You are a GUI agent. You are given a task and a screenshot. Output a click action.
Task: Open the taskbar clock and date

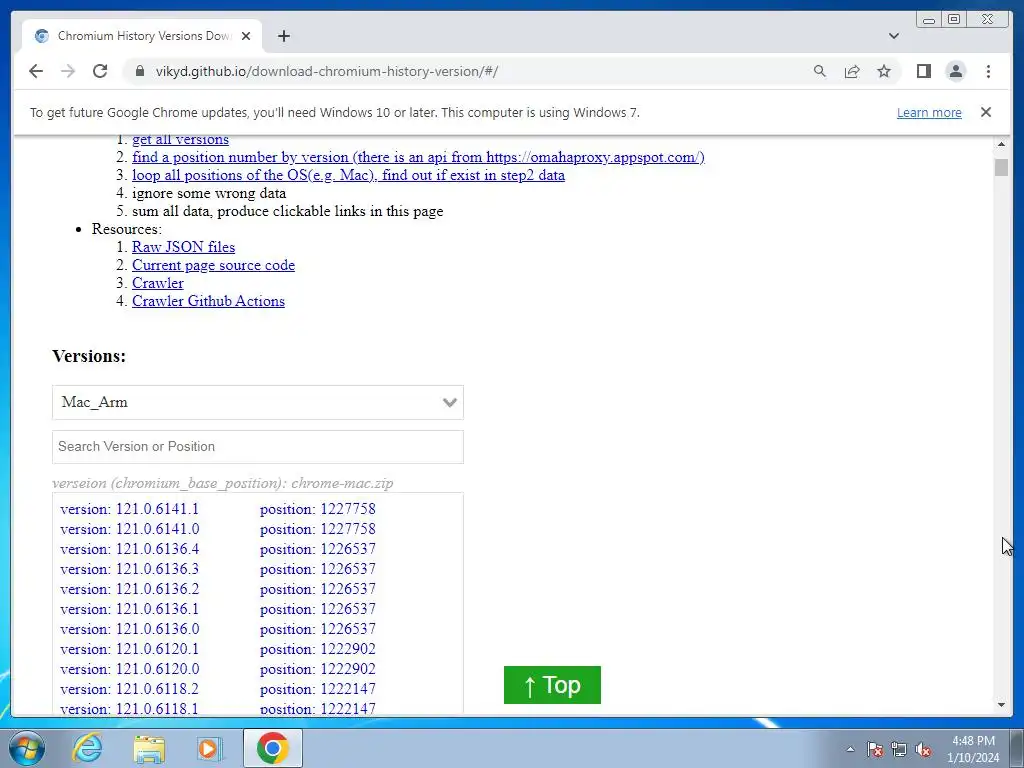tap(973, 749)
